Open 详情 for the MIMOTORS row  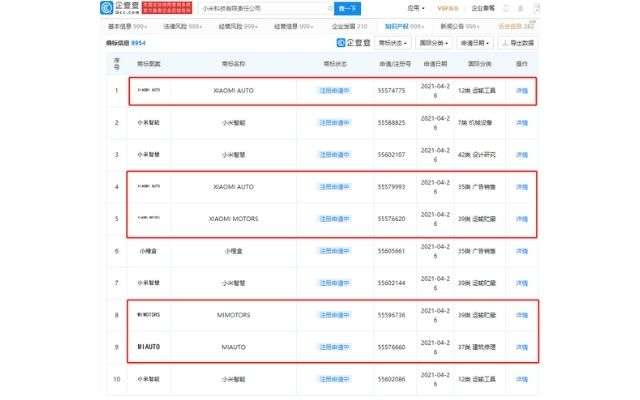coord(522,315)
